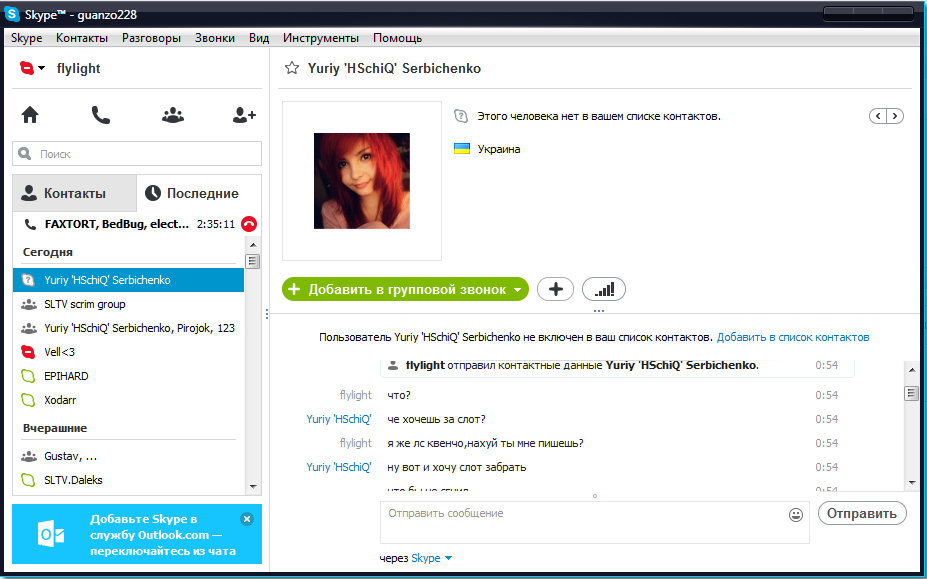This screenshot has width=927, height=579.
Task: Click the chat scrollbar down arrow
Action: tap(911, 483)
